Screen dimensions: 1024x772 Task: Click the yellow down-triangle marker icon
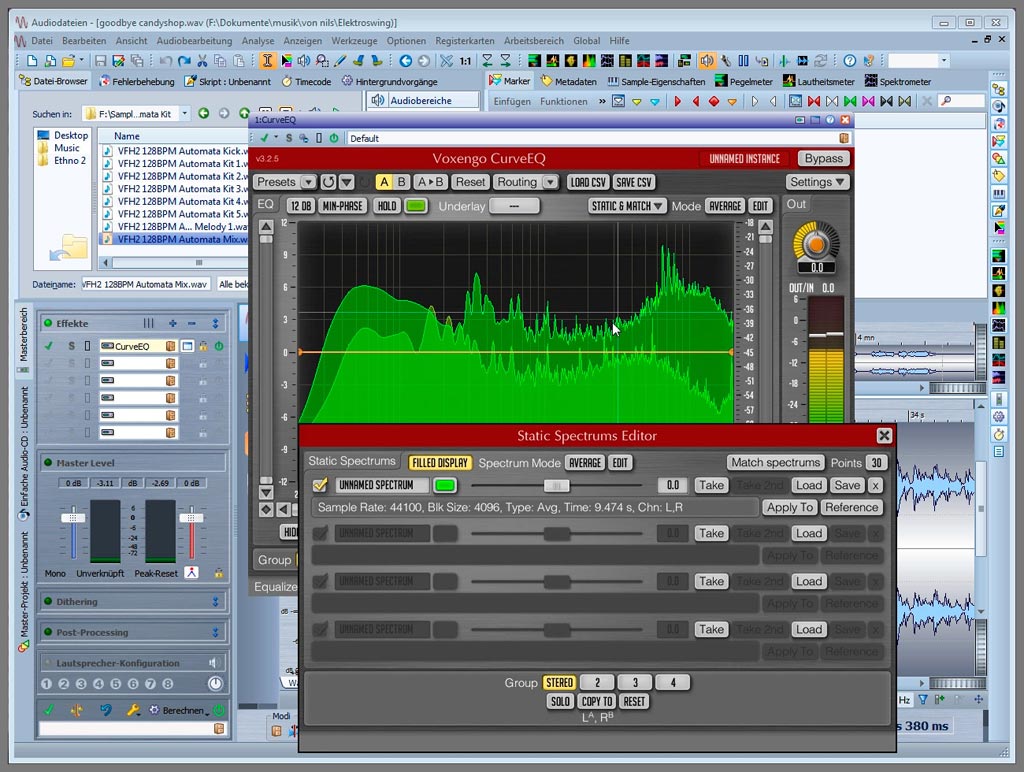tap(637, 101)
